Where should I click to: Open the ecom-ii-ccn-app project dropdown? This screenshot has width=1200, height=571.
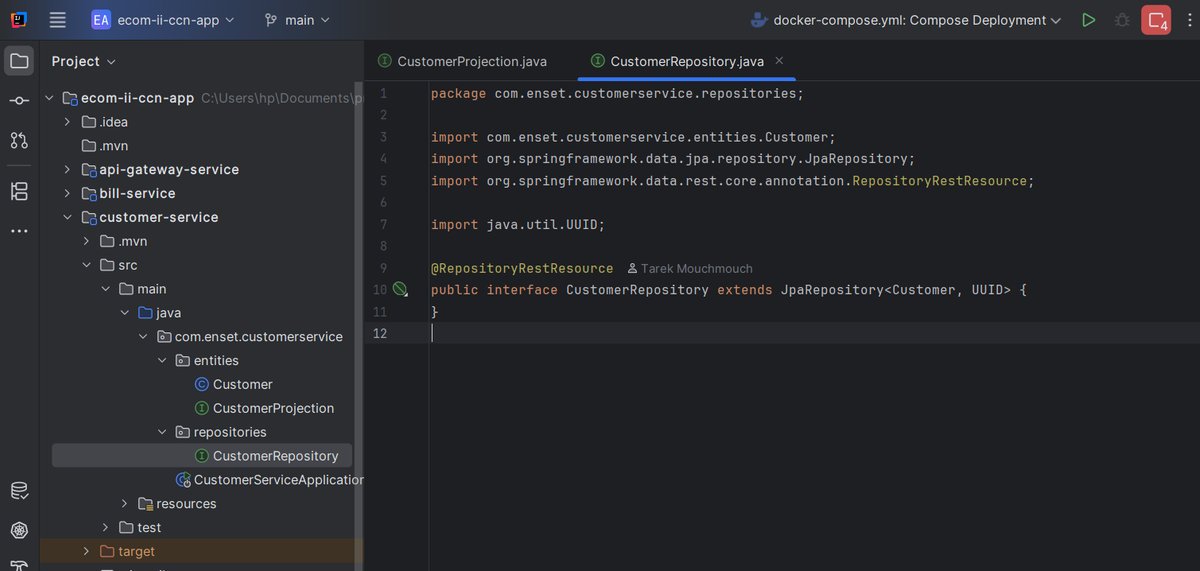point(163,20)
